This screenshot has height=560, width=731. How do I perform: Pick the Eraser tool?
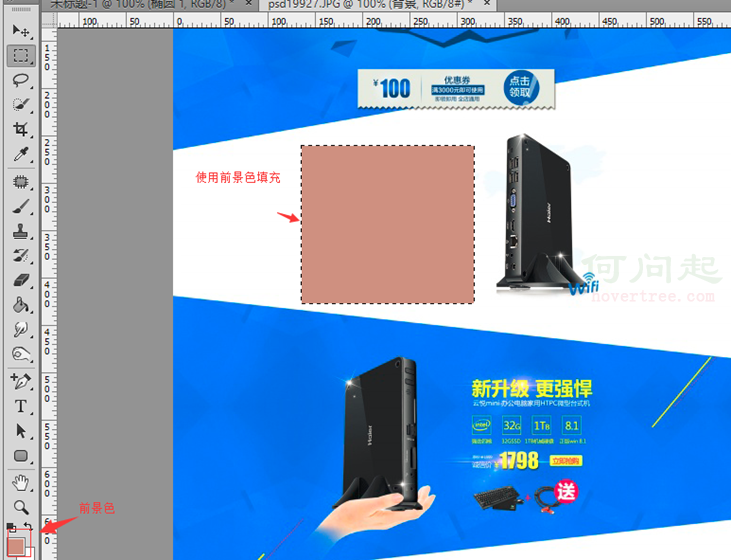[x=20, y=281]
